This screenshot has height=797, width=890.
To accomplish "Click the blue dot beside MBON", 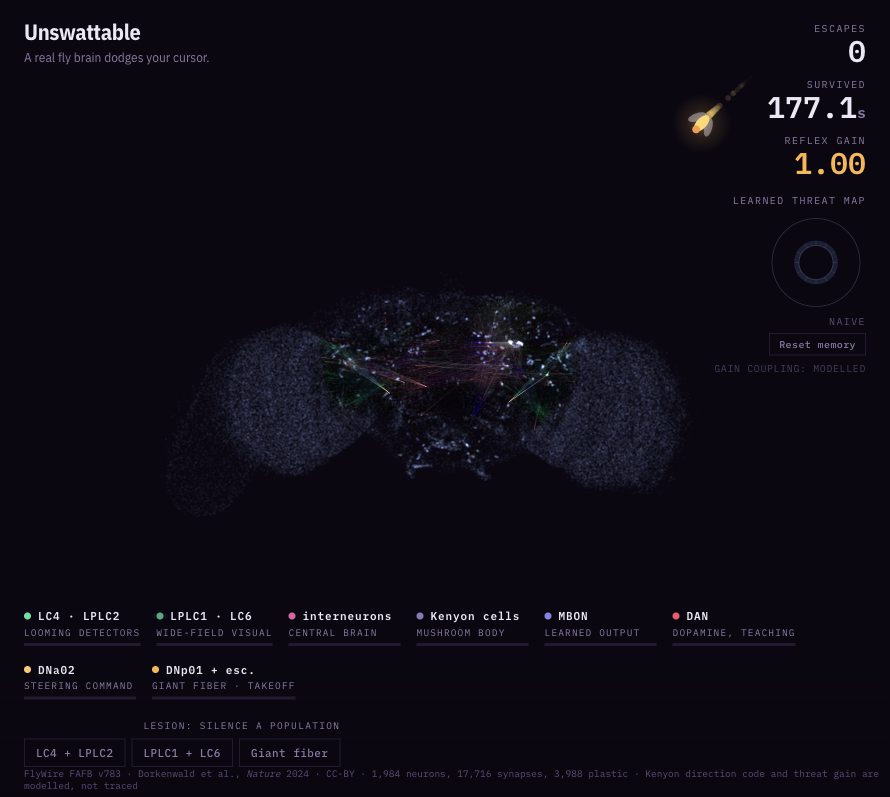I will tap(548, 616).
